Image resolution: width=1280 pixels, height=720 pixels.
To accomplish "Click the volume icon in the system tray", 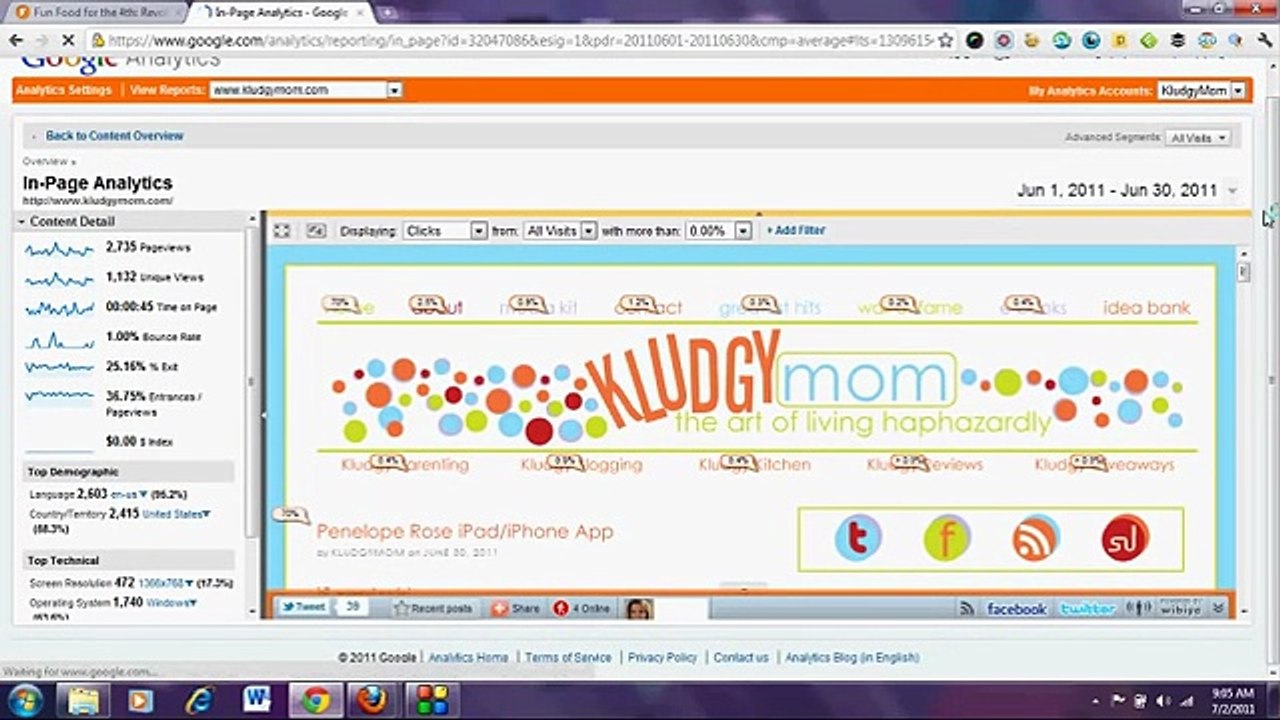I will coord(1163,700).
